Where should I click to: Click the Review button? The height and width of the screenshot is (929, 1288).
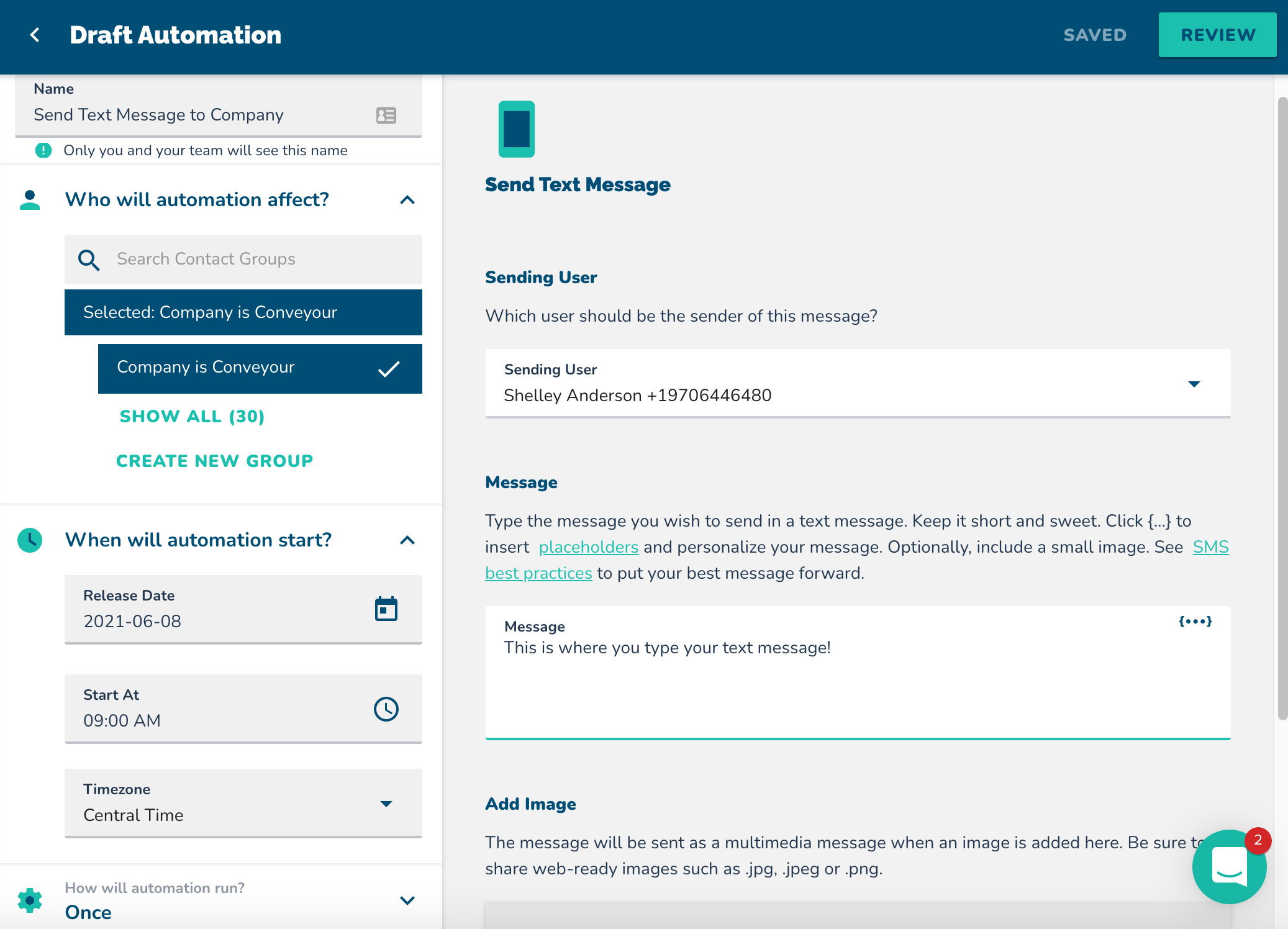(1217, 35)
